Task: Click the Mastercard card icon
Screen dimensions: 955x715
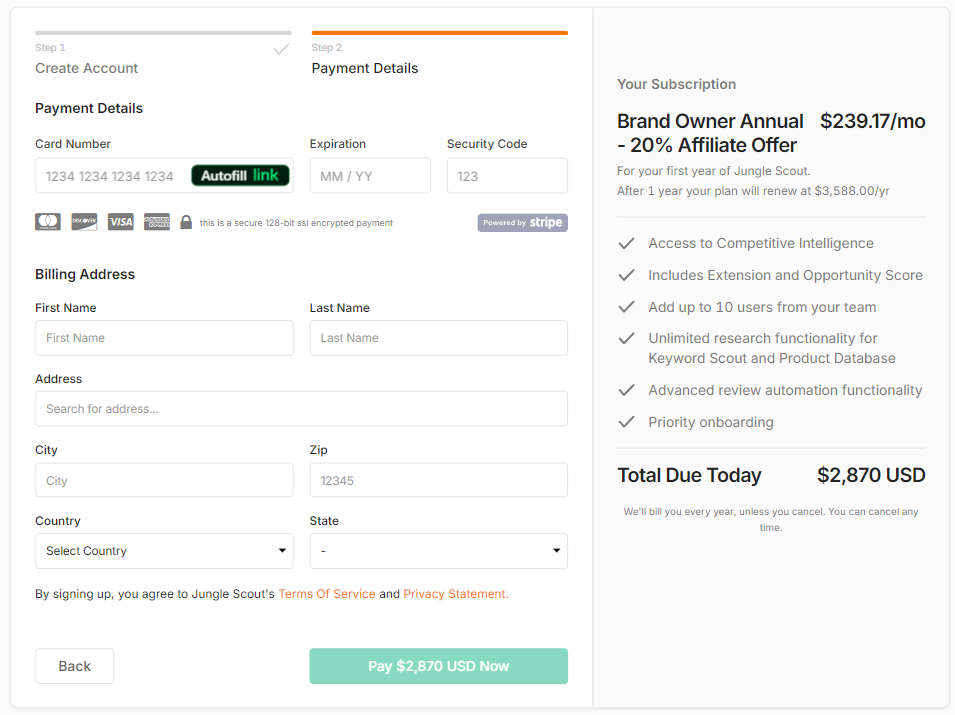Action: (48, 222)
